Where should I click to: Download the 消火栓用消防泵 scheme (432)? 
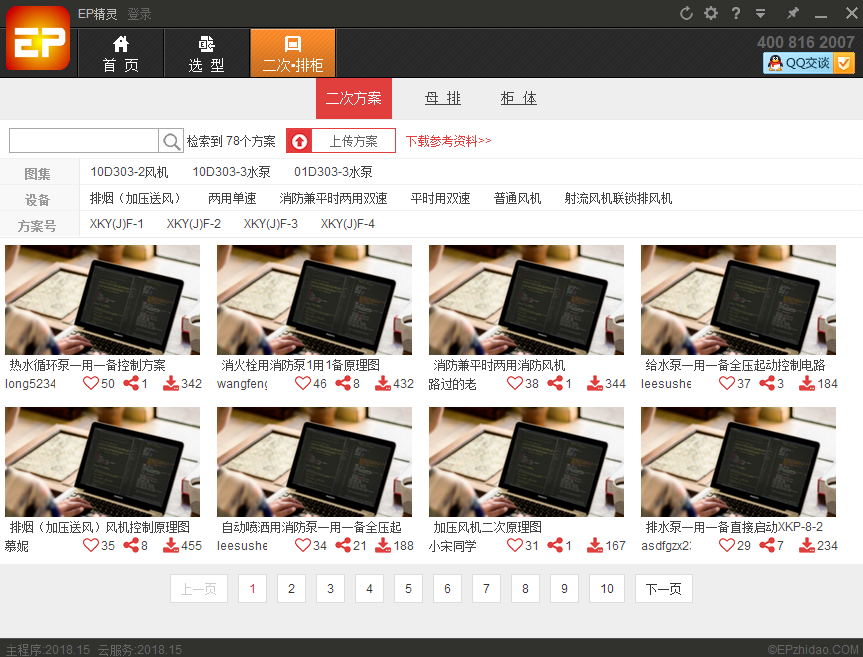383,383
